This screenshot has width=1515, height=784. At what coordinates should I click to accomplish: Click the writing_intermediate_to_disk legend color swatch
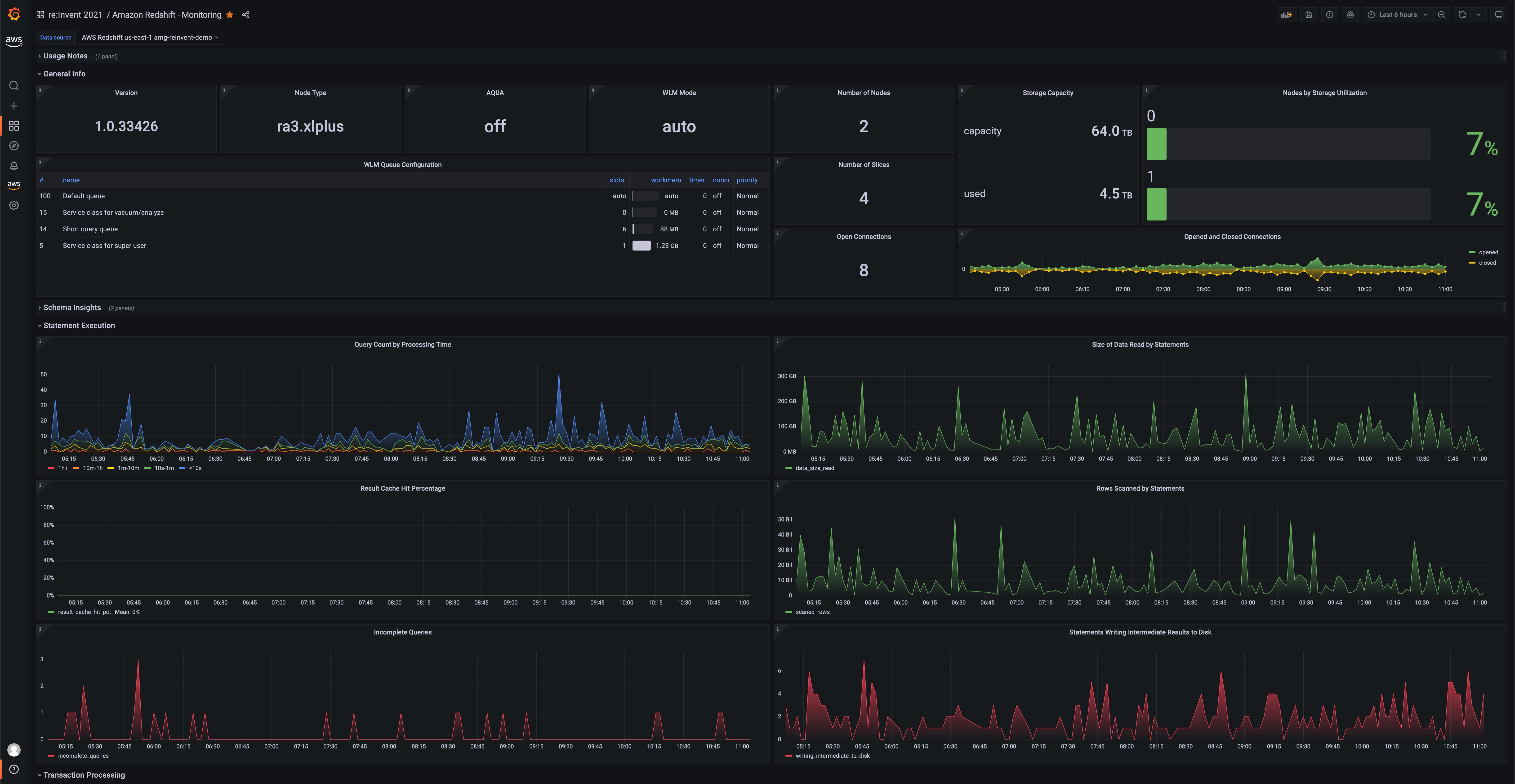789,756
